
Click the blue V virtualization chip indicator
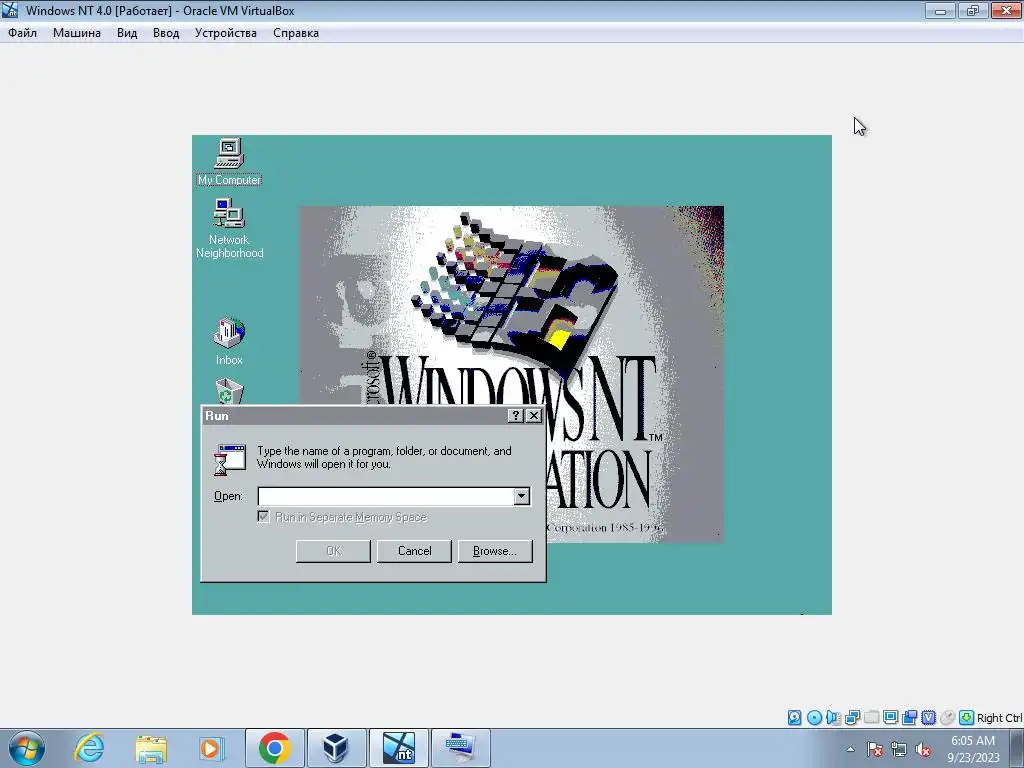[x=928, y=718]
